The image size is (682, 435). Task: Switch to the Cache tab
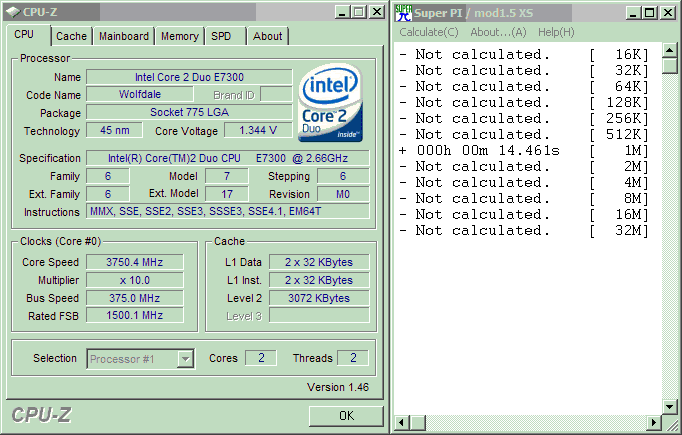[x=71, y=36]
